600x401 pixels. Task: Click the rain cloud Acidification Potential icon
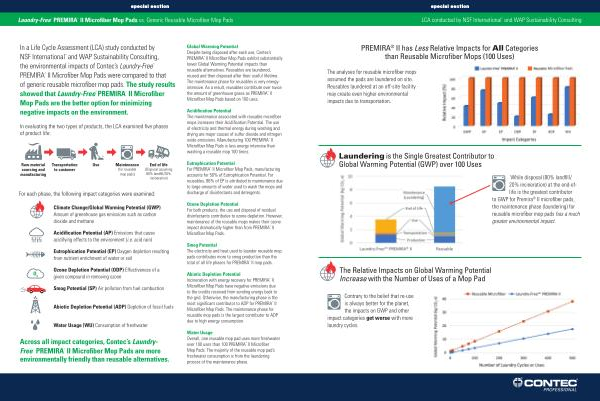click(x=36, y=235)
